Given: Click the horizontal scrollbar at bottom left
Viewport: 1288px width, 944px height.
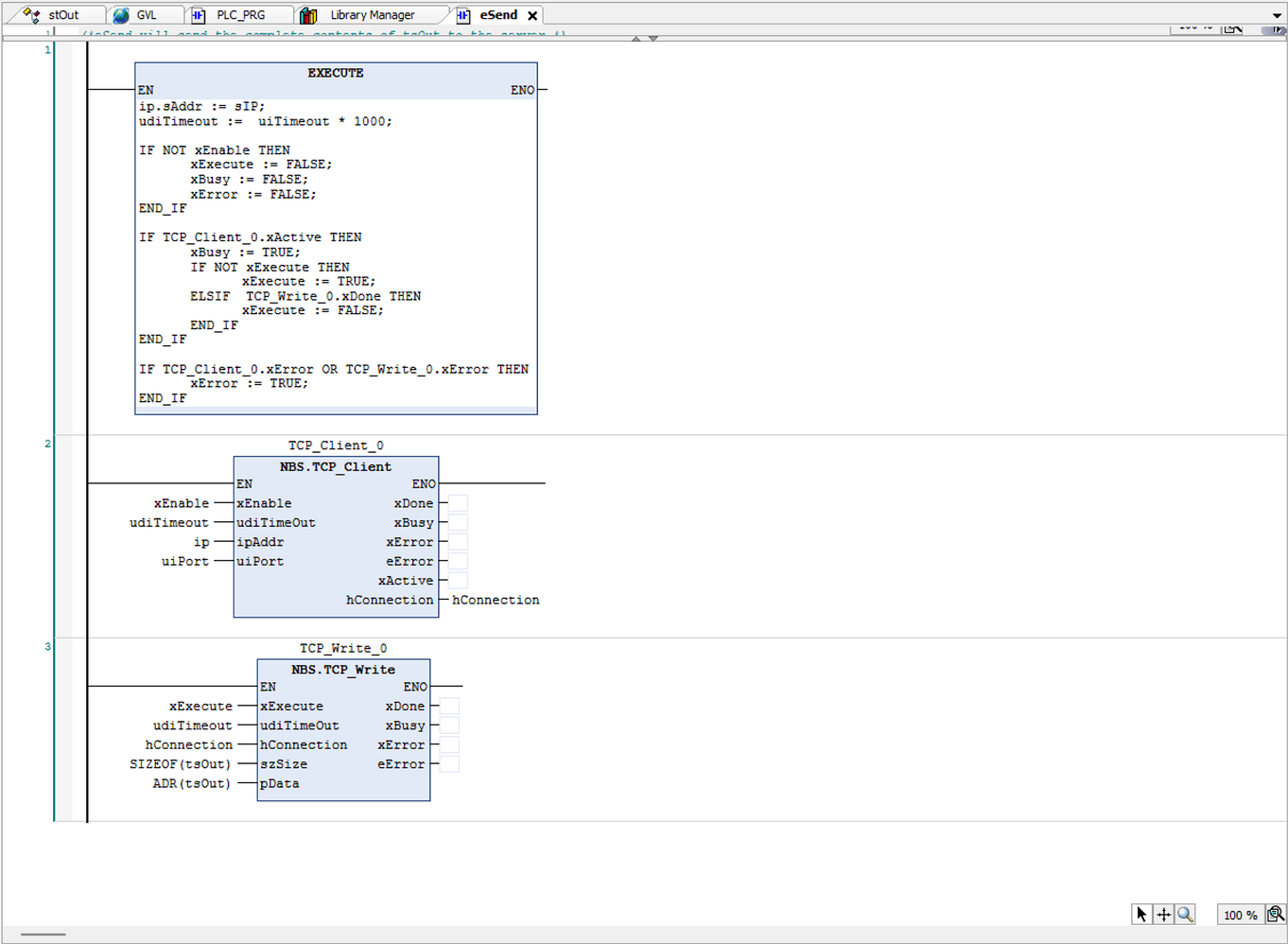Looking at the screenshot, I should (x=43, y=933).
